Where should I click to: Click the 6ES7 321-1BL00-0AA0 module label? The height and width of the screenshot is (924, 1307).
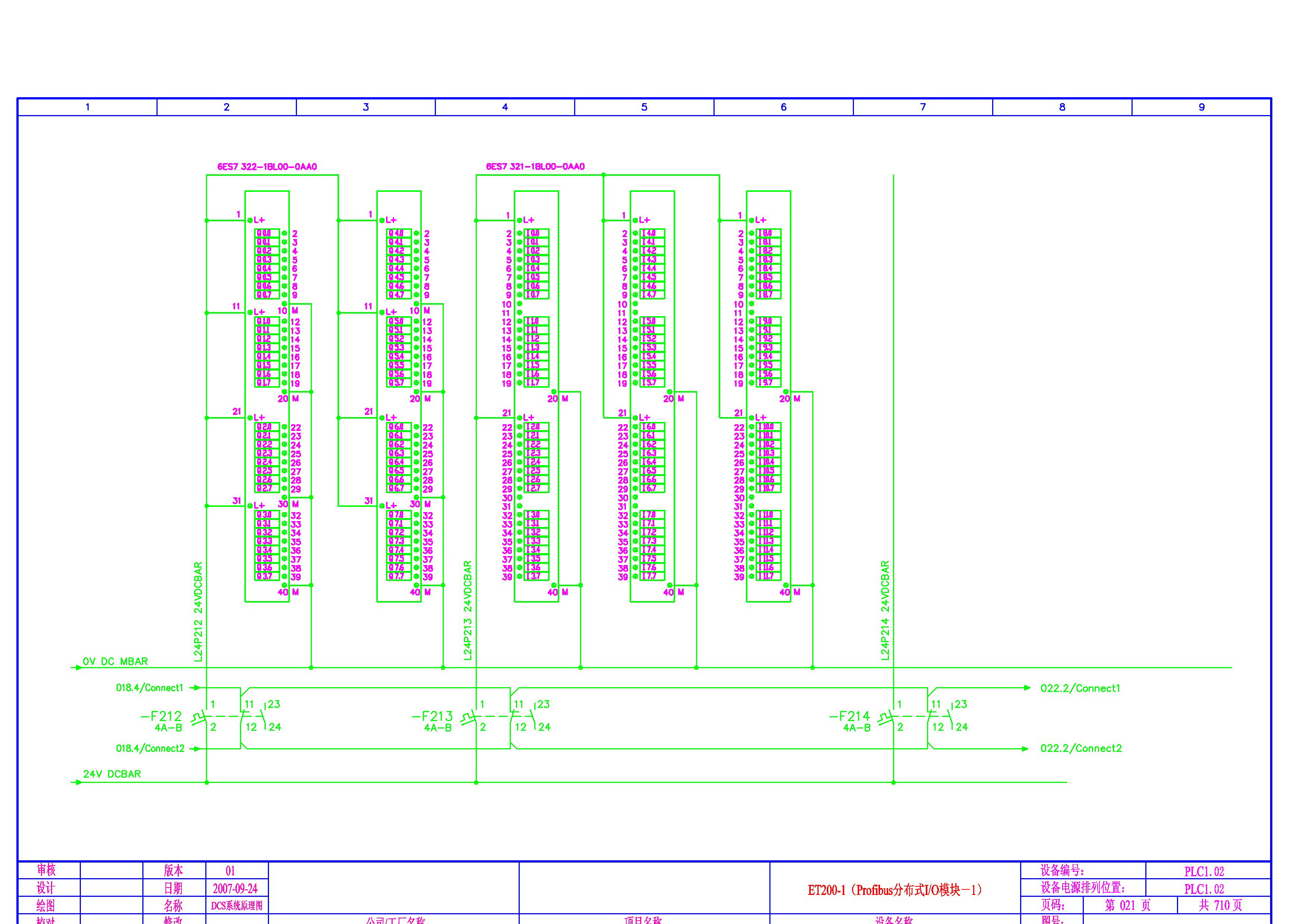point(535,167)
